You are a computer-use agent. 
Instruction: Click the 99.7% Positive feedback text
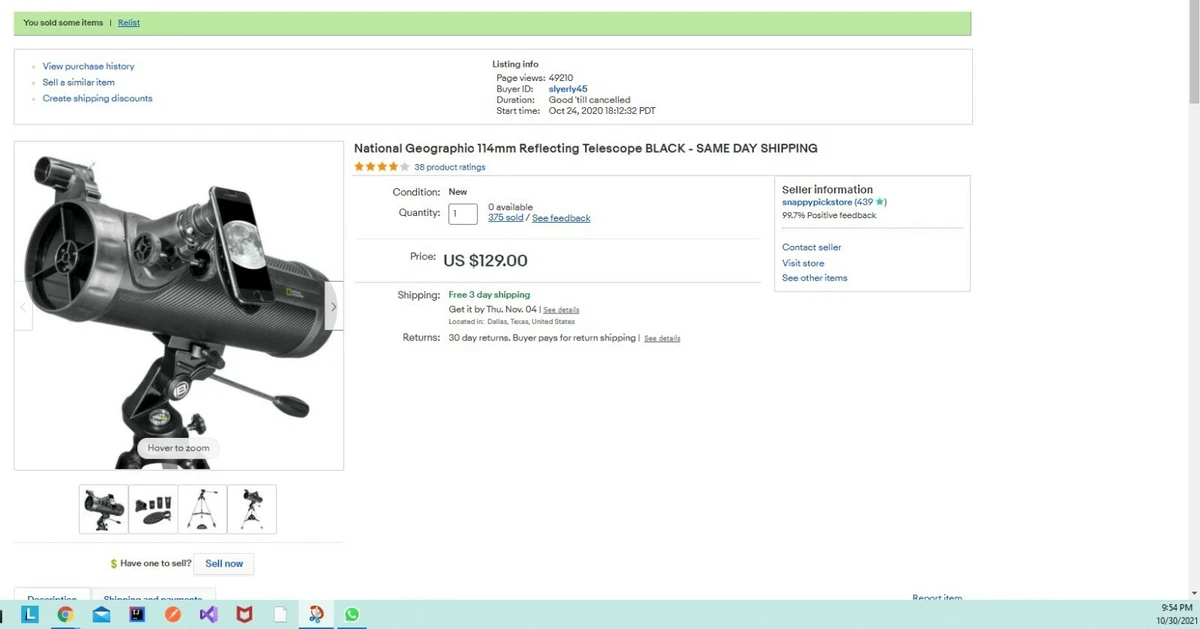(829, 215)
